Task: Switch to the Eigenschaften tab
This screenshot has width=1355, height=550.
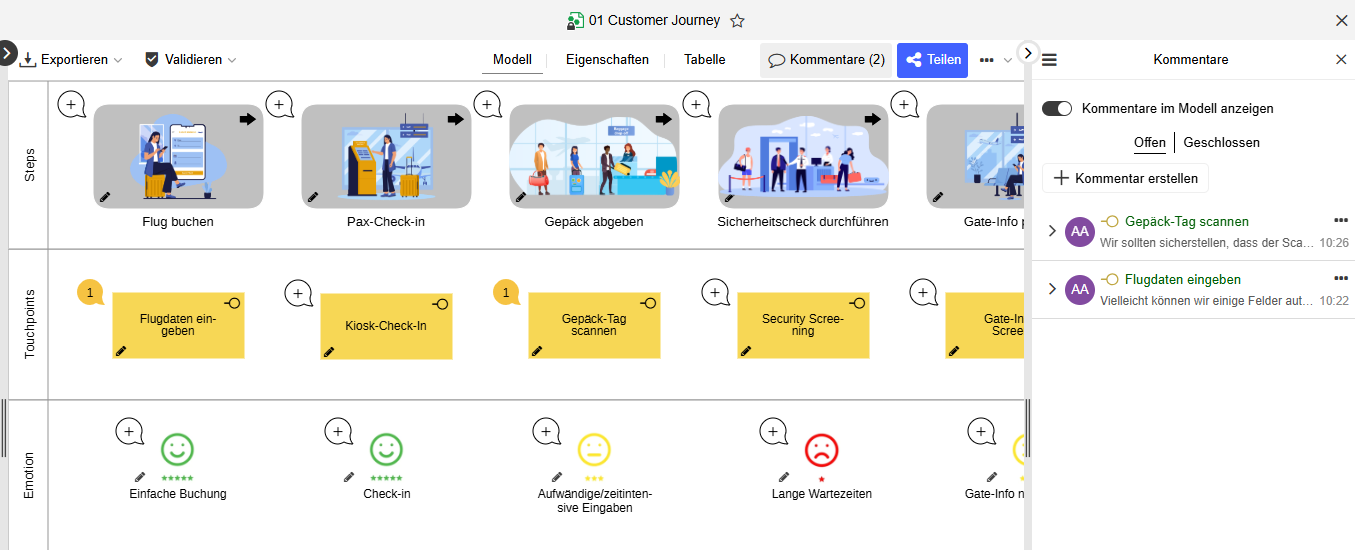Action: pos(607,60)
